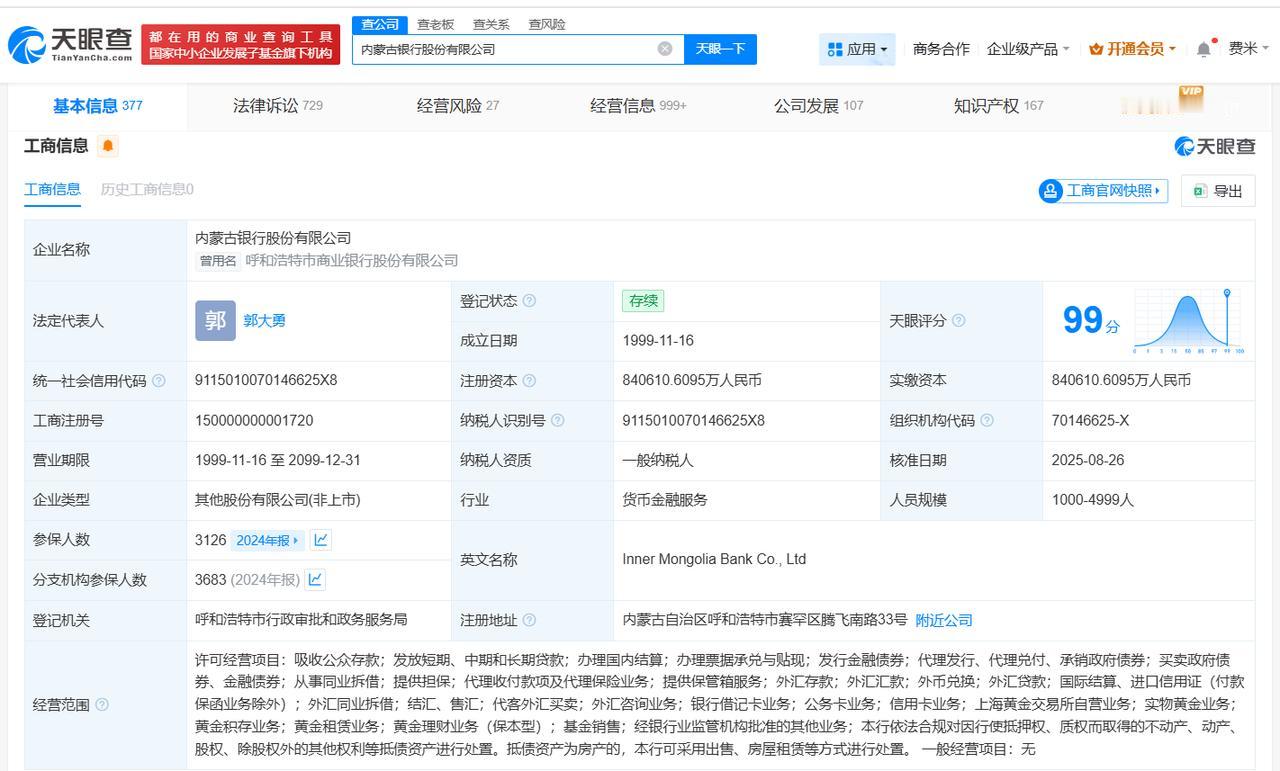Image resolution: width=1280 pixels, height=771 pixels.
Task: Switch to 基本信息 tab
Action: point(97,106)
